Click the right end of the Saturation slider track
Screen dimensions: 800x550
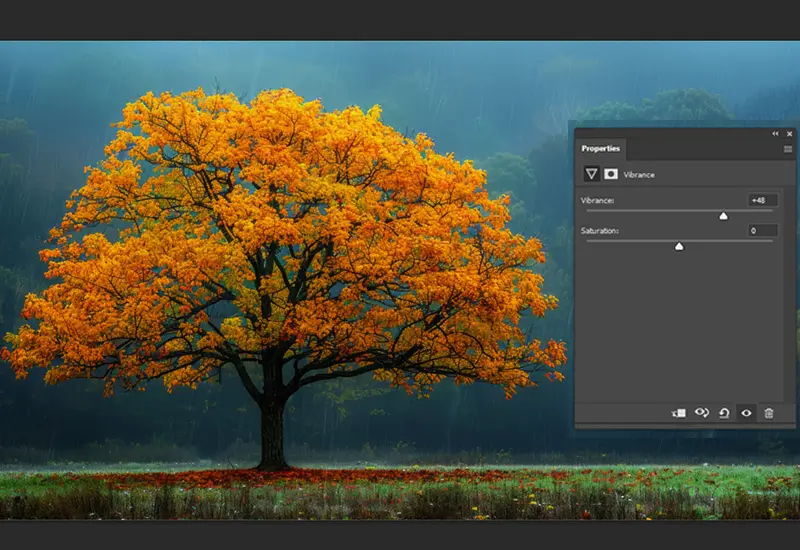click(x=771, y=241)
